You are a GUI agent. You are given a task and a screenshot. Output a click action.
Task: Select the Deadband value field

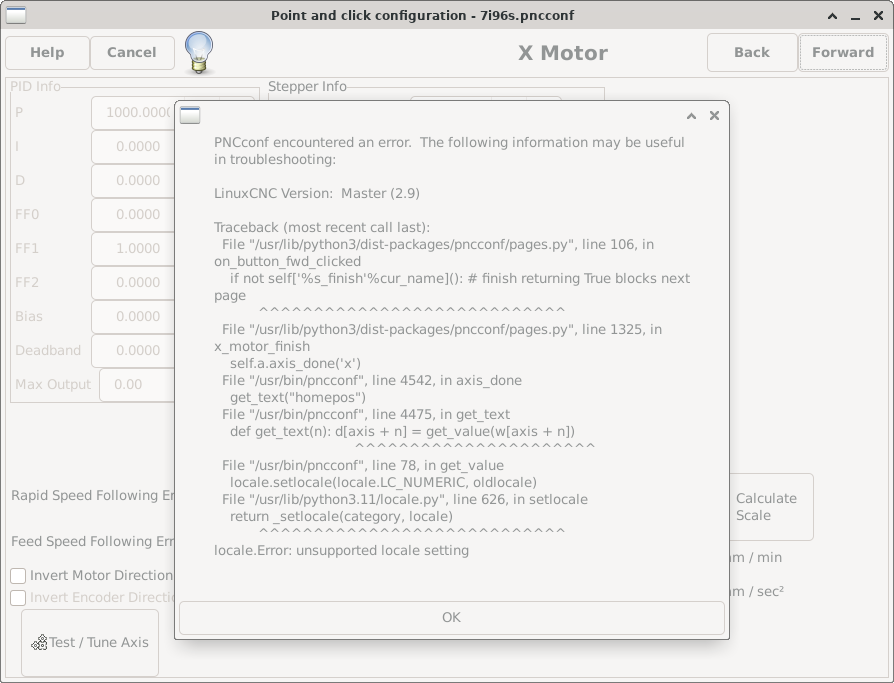(134, 351)
